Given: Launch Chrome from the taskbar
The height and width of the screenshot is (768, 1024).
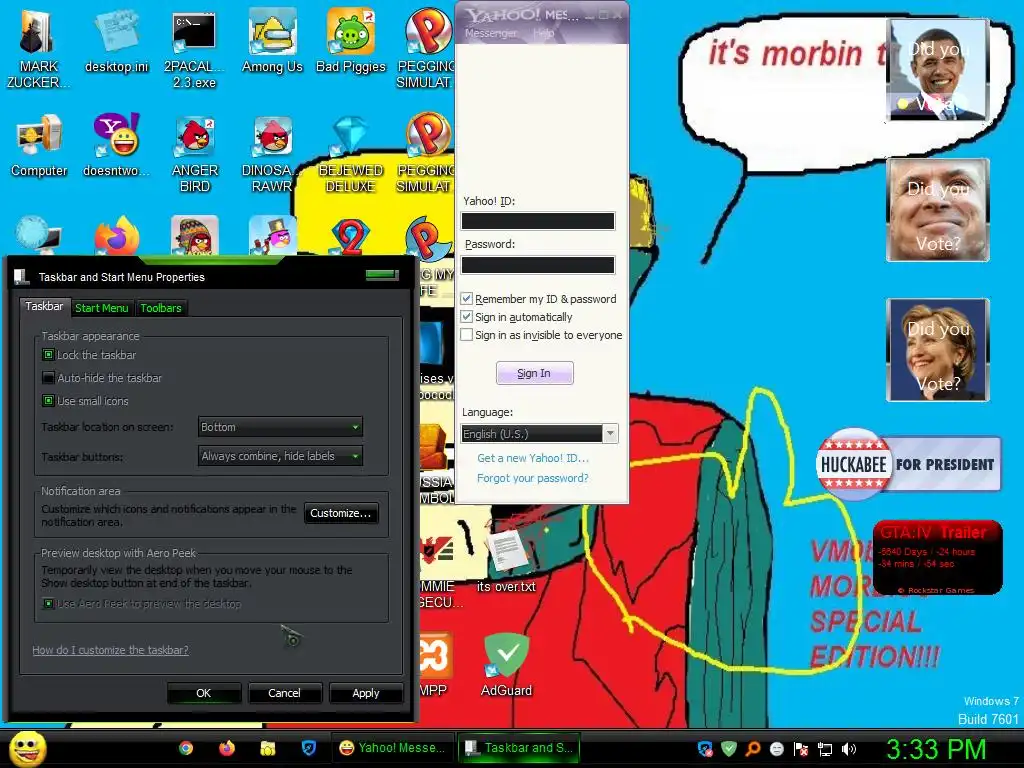Looking at the screenshot, I should pos(186,748).
